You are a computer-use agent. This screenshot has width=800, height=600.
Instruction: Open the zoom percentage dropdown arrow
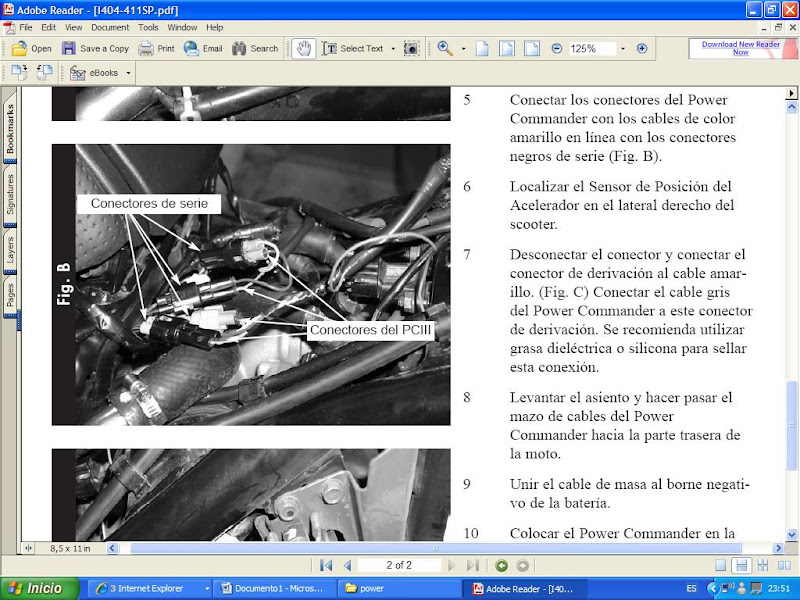pos(622,49)
